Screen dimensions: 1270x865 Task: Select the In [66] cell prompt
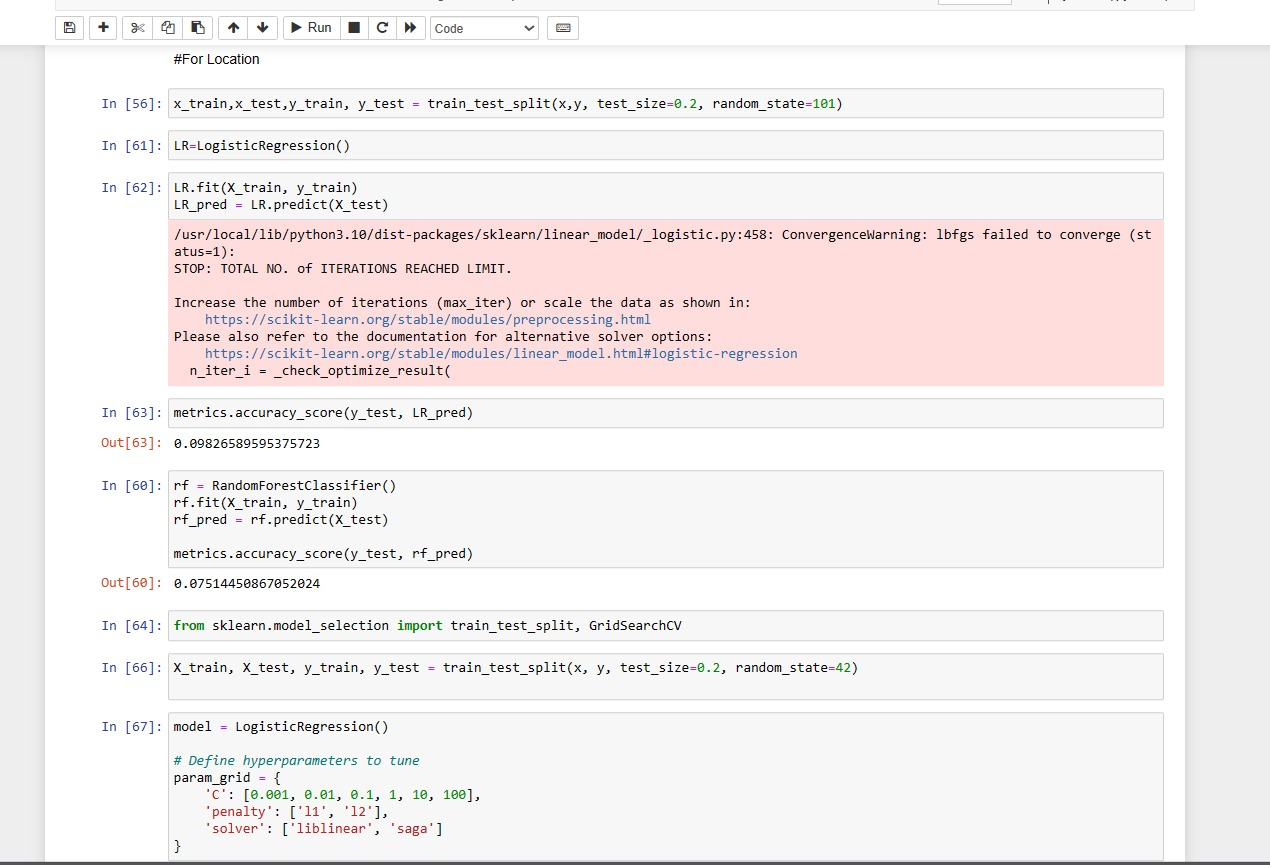click(132, 668)
